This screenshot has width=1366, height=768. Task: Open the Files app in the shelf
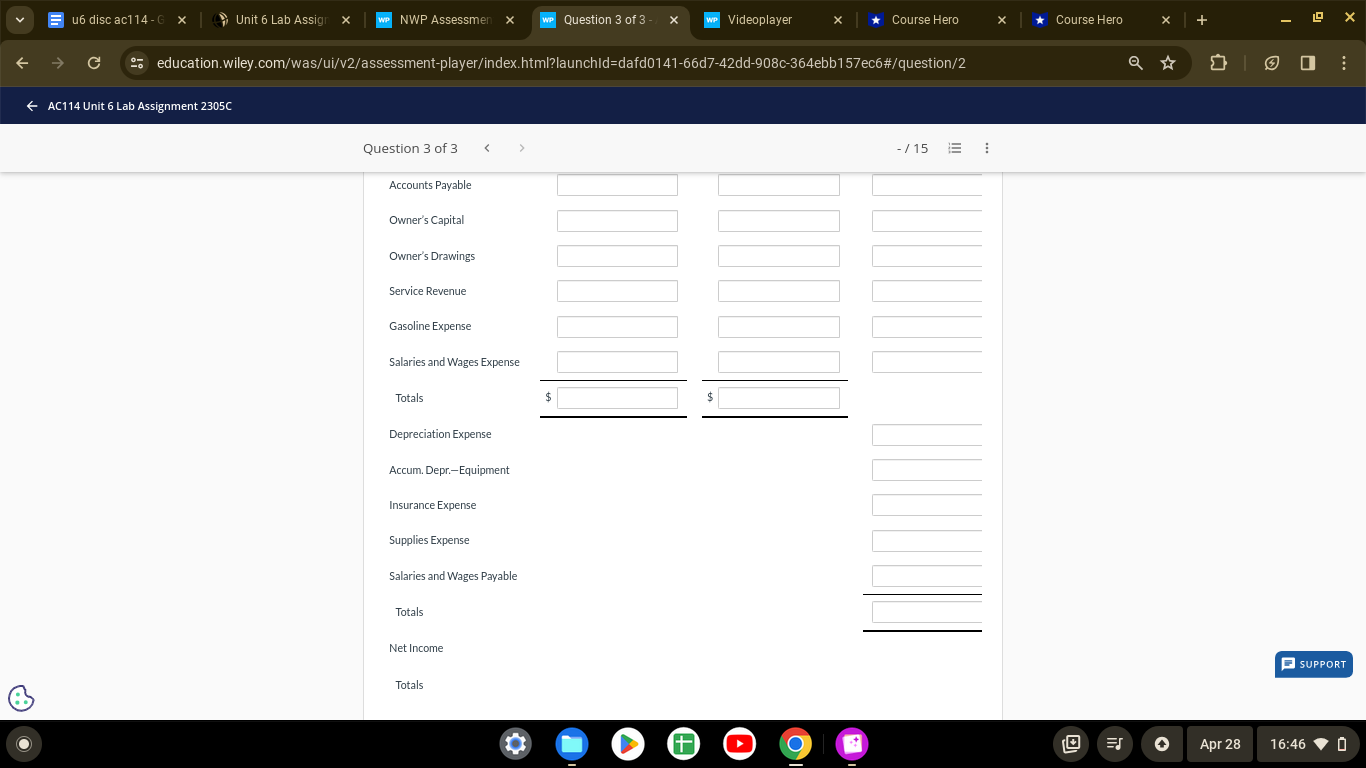(x=571, y=743)
